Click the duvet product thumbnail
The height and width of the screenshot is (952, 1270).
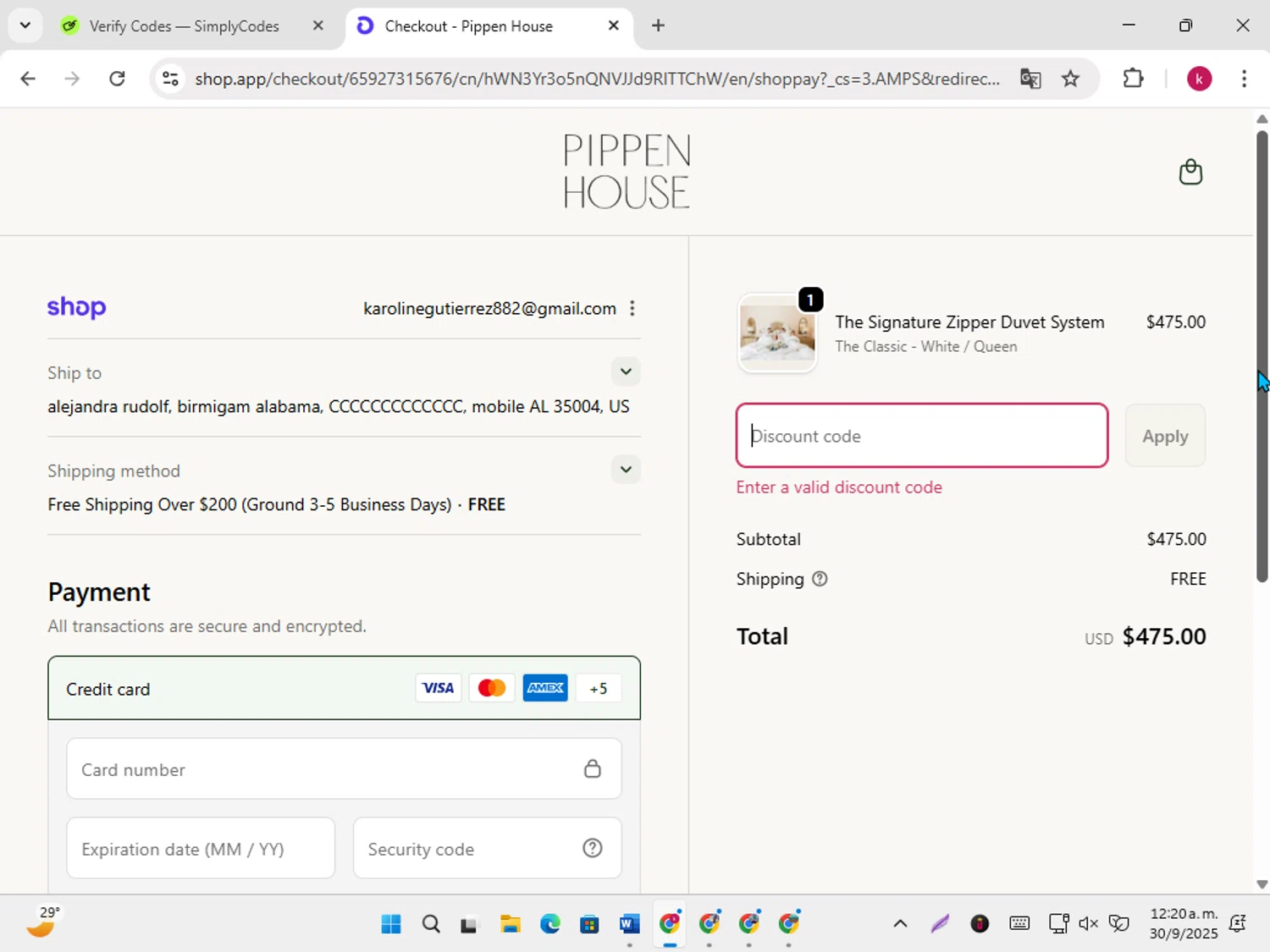[777, 334]
